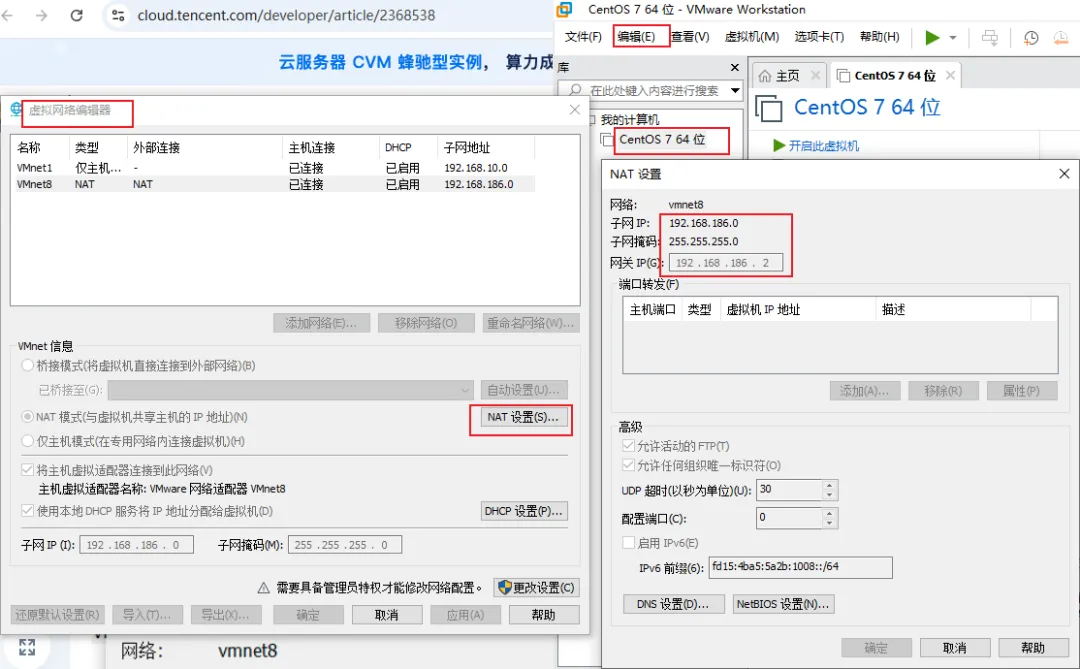Viewport: 1080px width, 669px height.
Task: Open the 帮助(H) menu in VMware
Action: pyautogui.click(x=880, y=37)
